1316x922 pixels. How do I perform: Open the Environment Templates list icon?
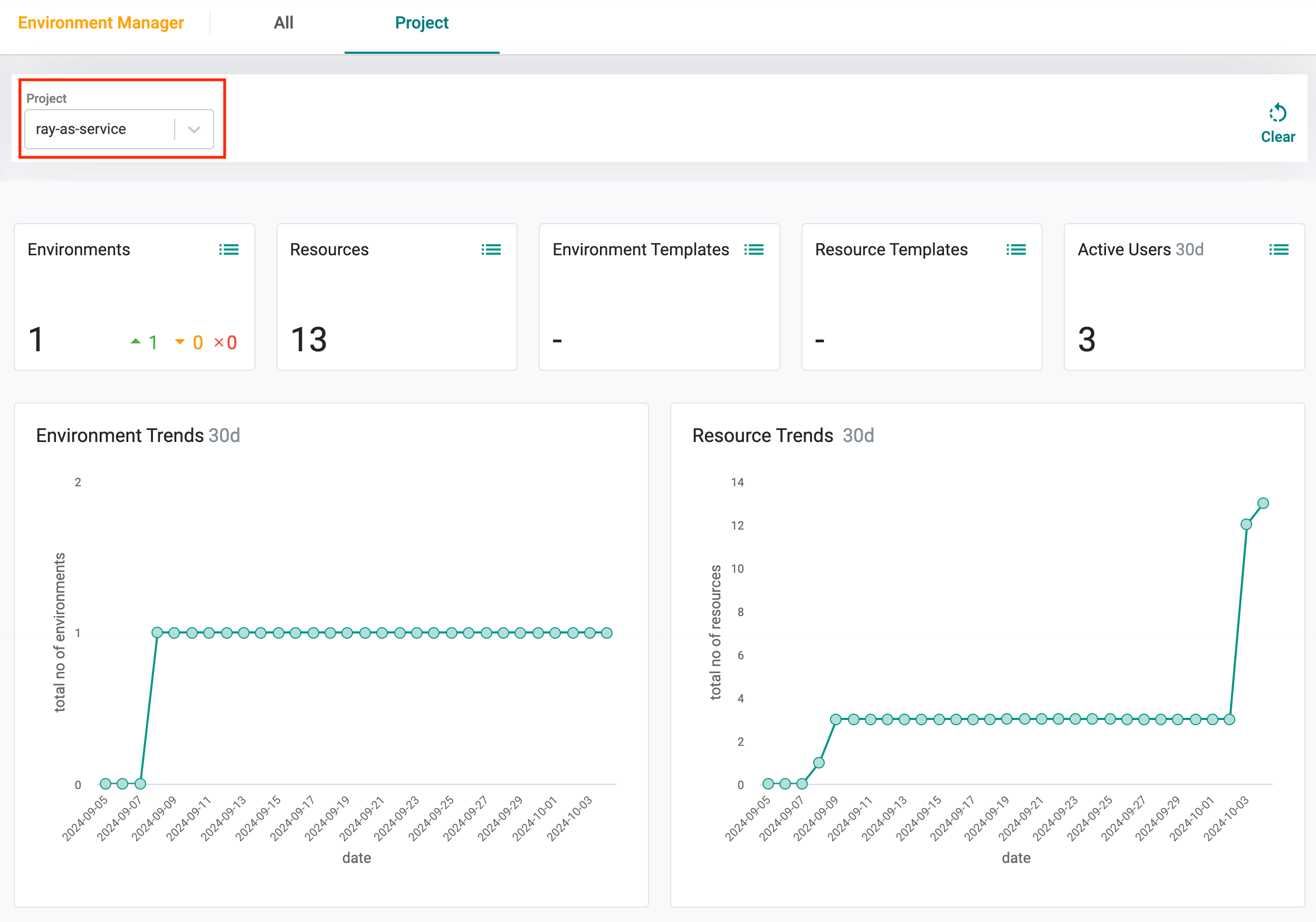pos(754,249)
